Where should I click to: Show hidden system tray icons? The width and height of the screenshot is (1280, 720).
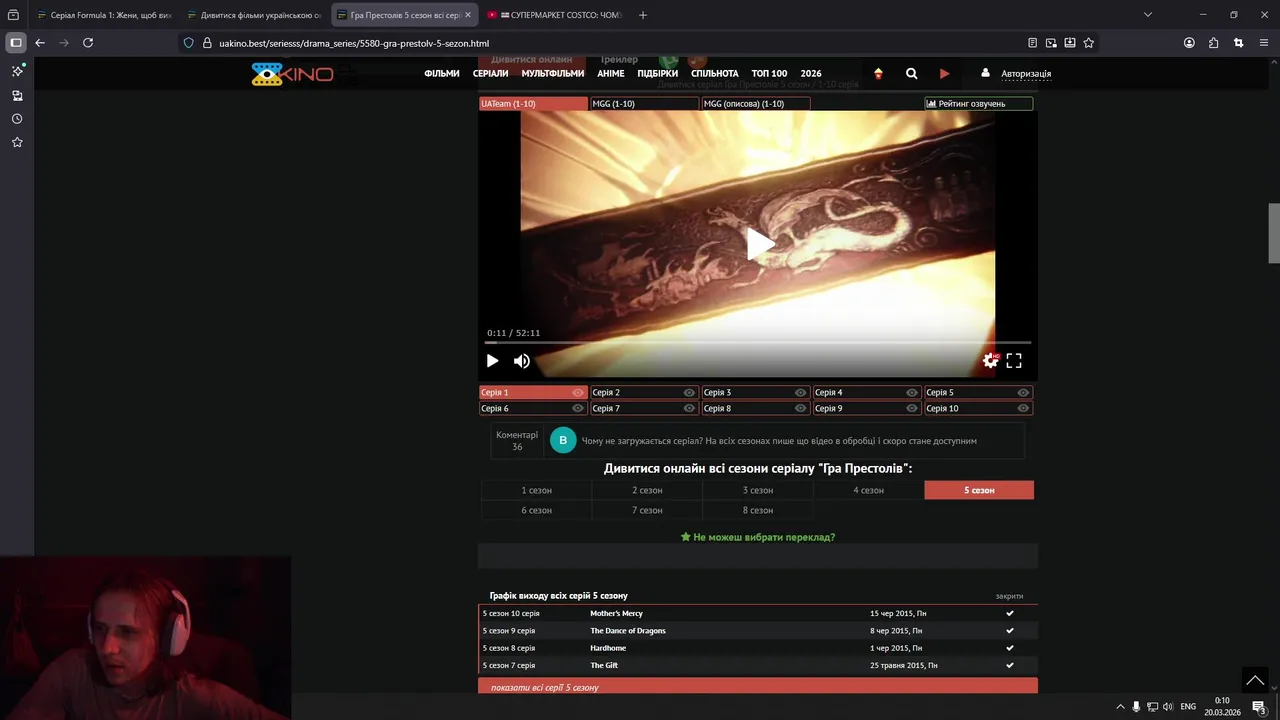1120,707
